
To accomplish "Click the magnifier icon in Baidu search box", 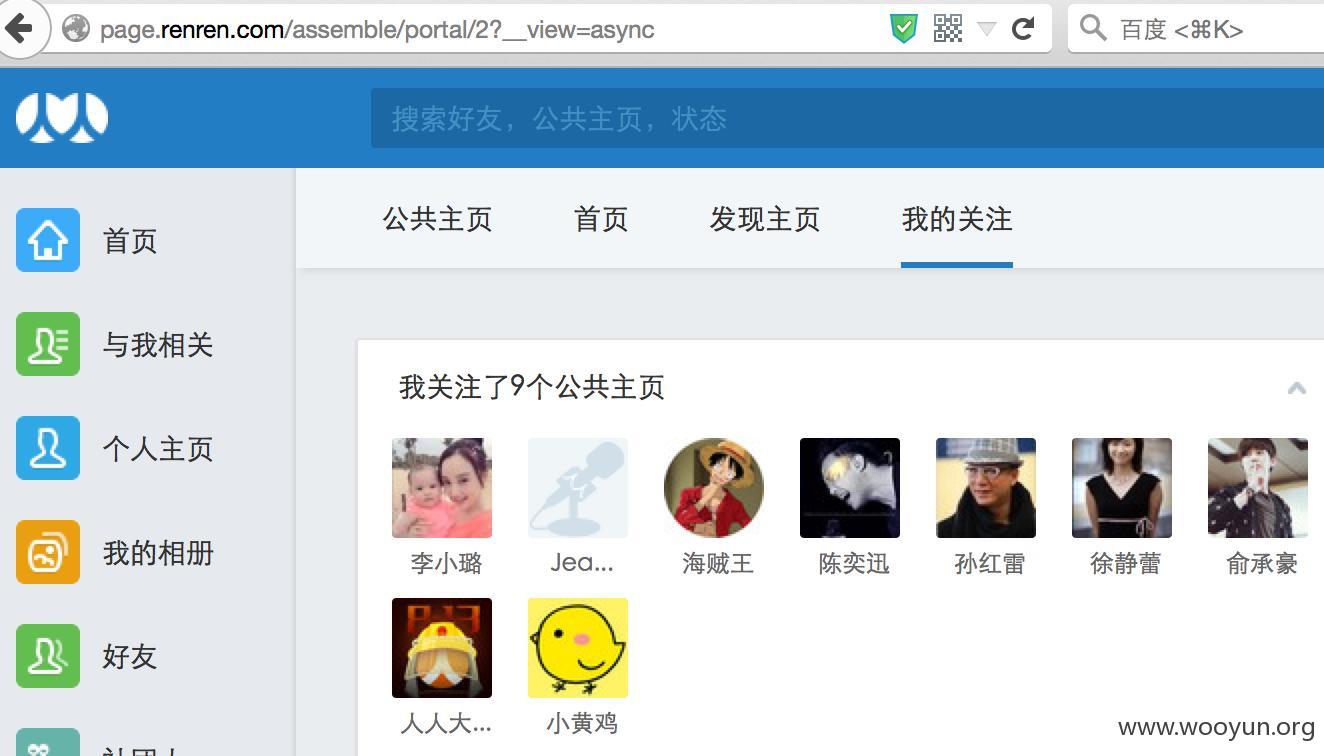I will (x=1093, y=28).
